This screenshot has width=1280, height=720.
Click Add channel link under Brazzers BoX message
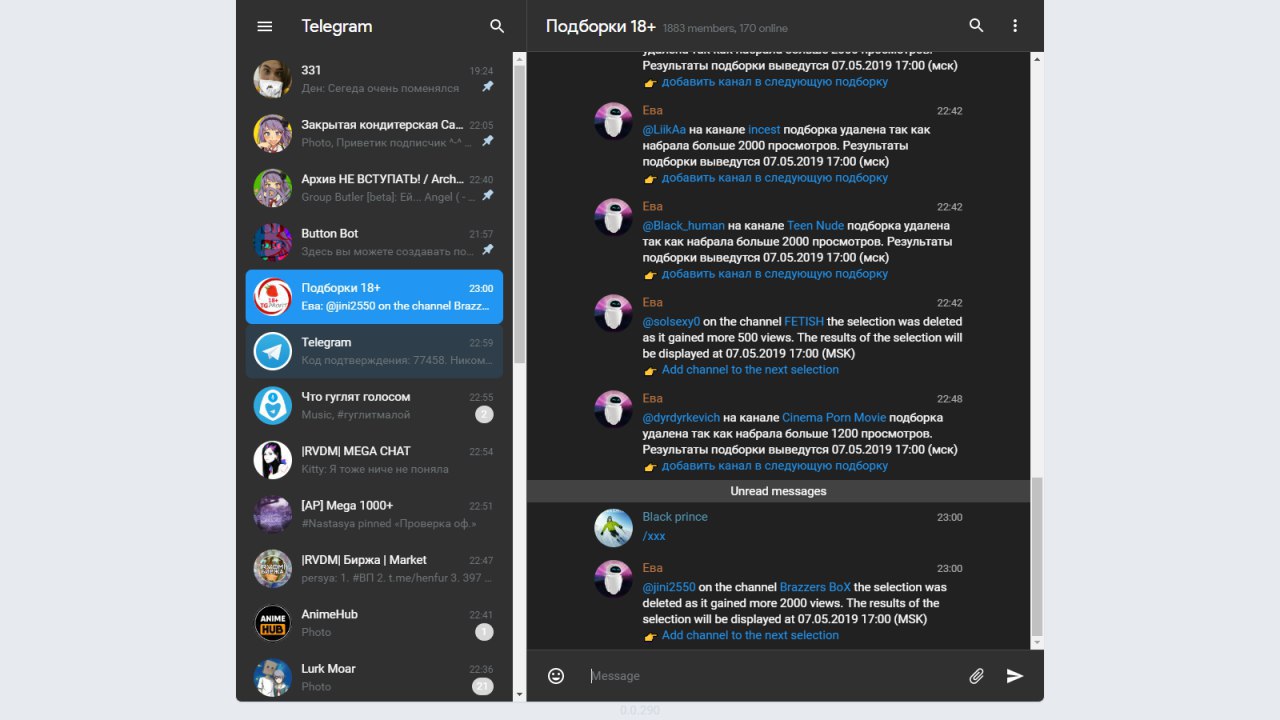coord(750,635)
